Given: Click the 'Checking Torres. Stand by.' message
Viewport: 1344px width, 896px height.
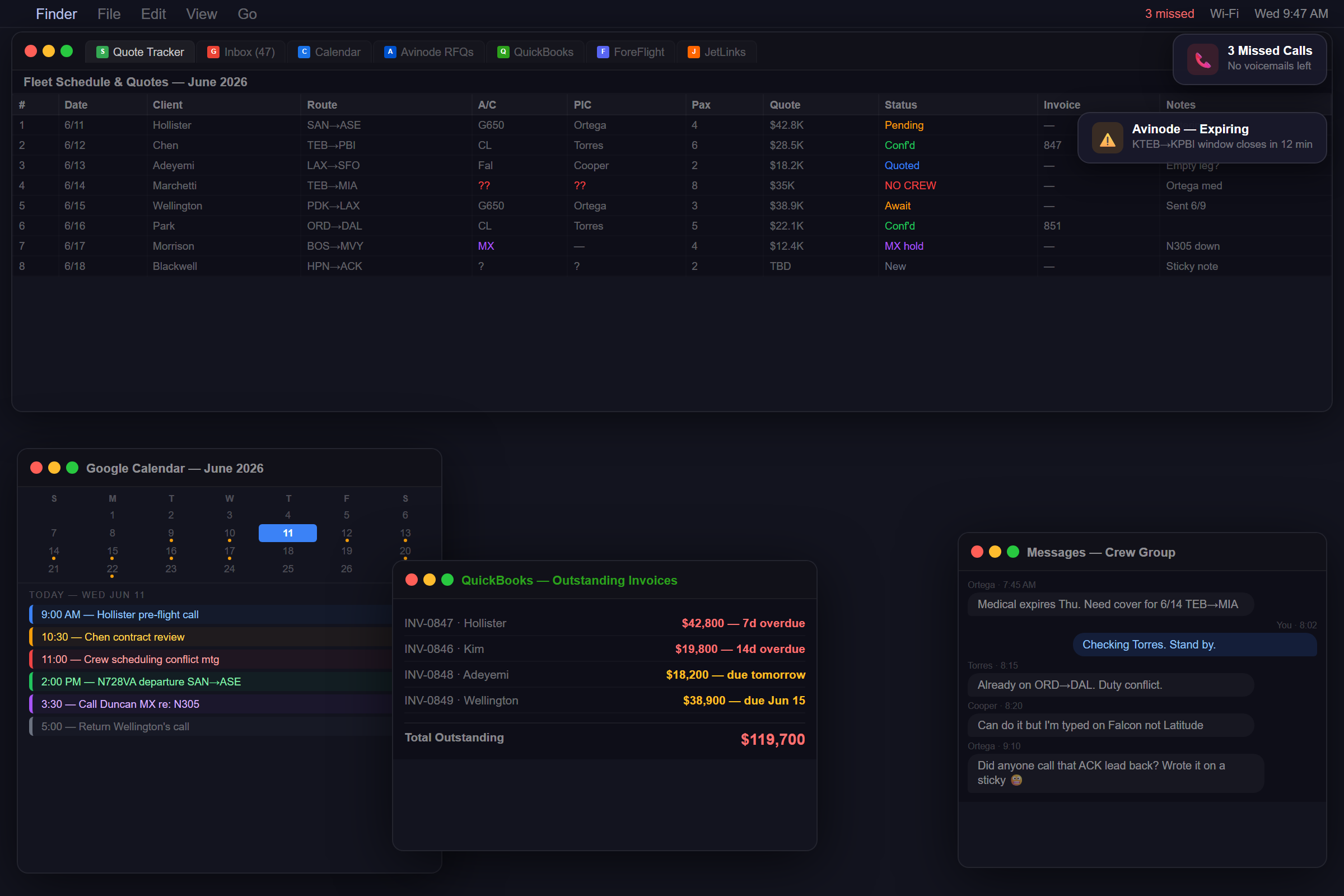Looking at the screenshot, I should [1195, 645].
